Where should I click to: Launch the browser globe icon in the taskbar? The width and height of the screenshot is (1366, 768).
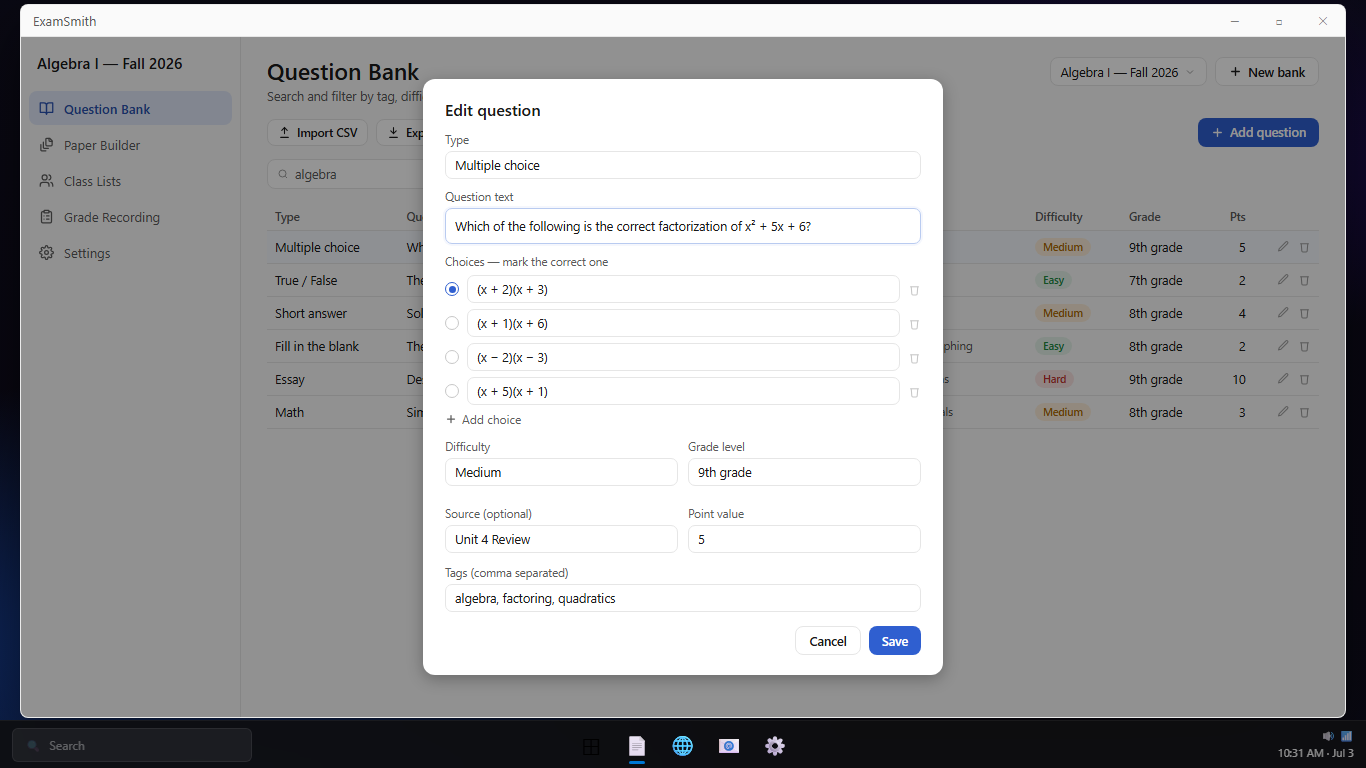click(x=683, y=746)
